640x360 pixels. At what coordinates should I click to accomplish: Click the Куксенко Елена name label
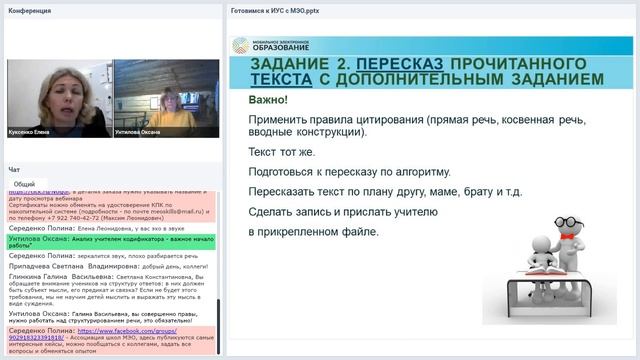[x=29, y=132]
